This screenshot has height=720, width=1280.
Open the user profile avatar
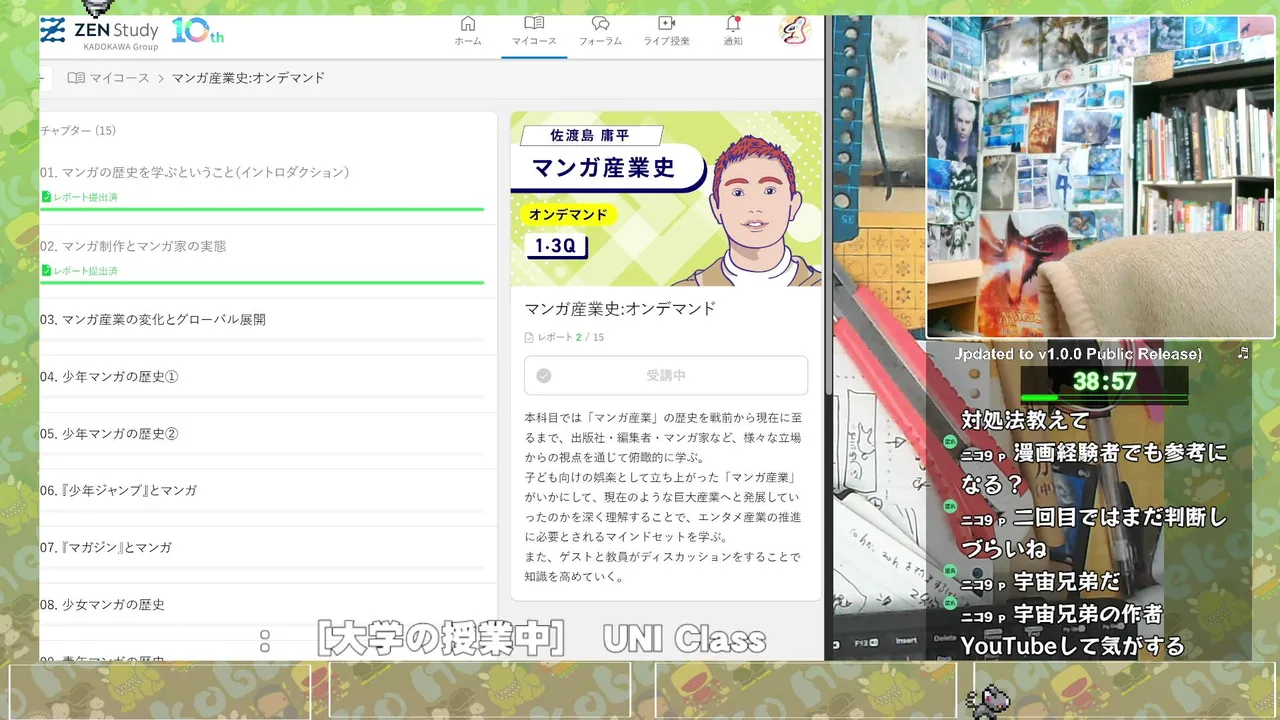tap(795, 30)
